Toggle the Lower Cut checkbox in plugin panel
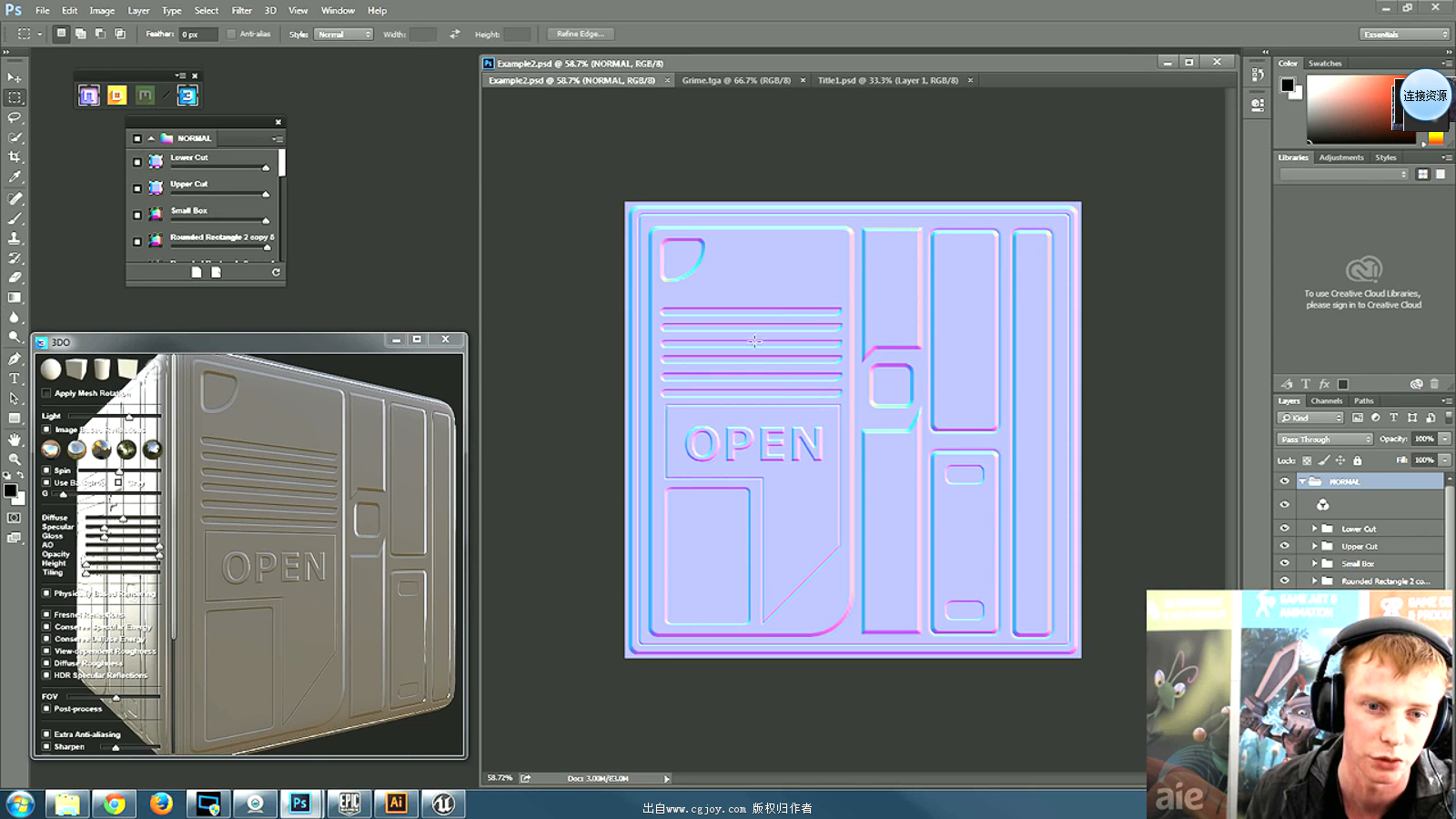This screenshot has height=819, width=1456. point(137,162)
